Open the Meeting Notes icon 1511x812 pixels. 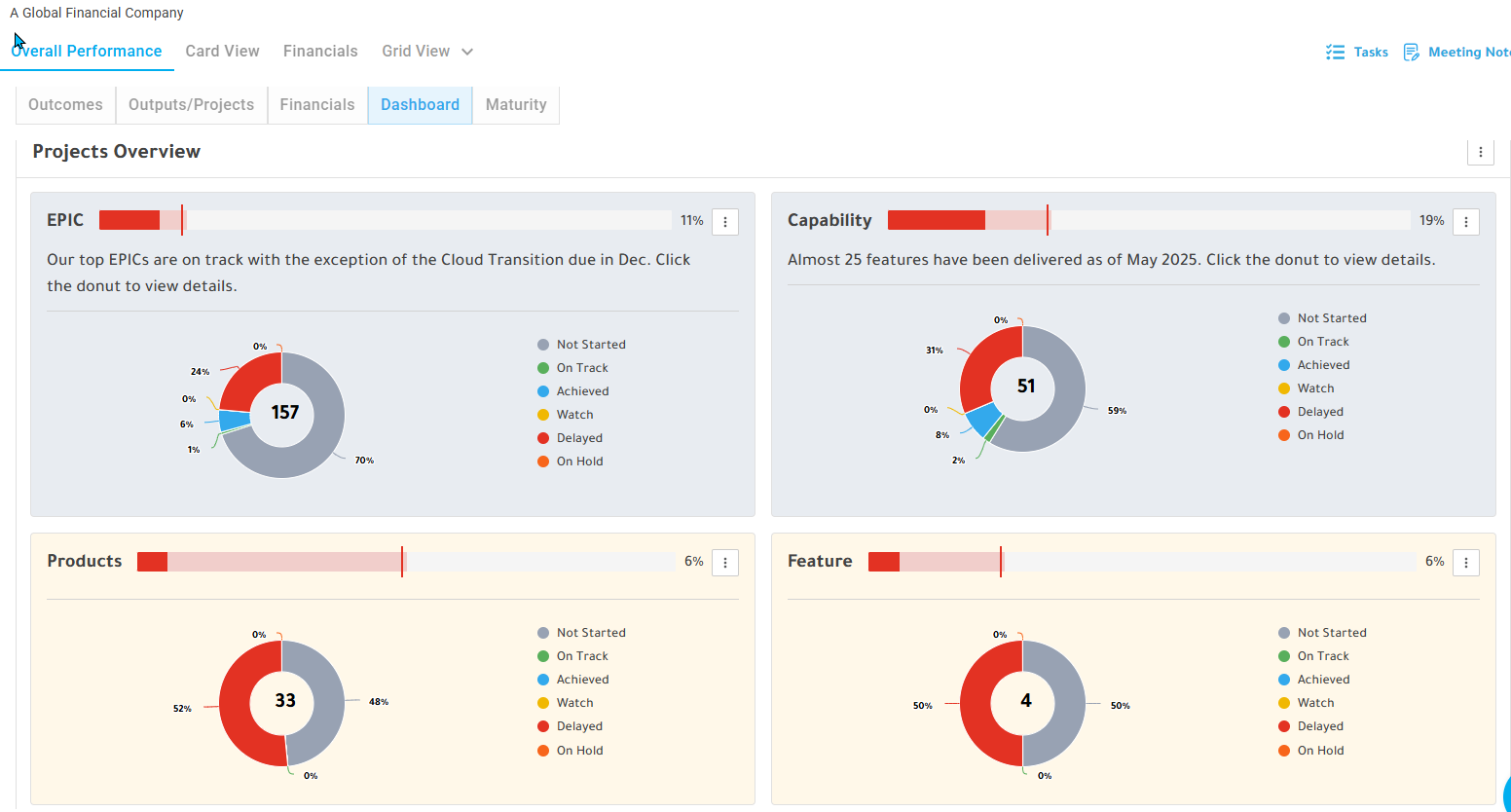1411,52
